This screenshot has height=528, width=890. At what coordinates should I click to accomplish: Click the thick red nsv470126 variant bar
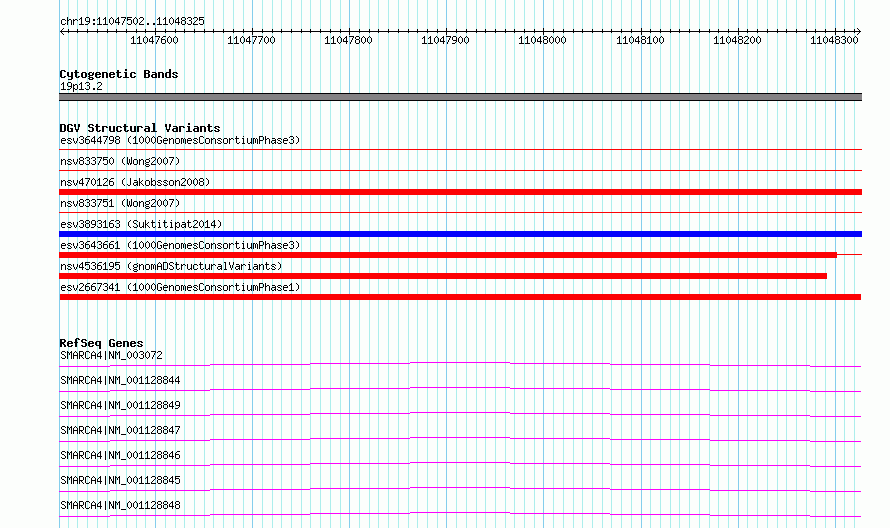click(x=460, y=192)
